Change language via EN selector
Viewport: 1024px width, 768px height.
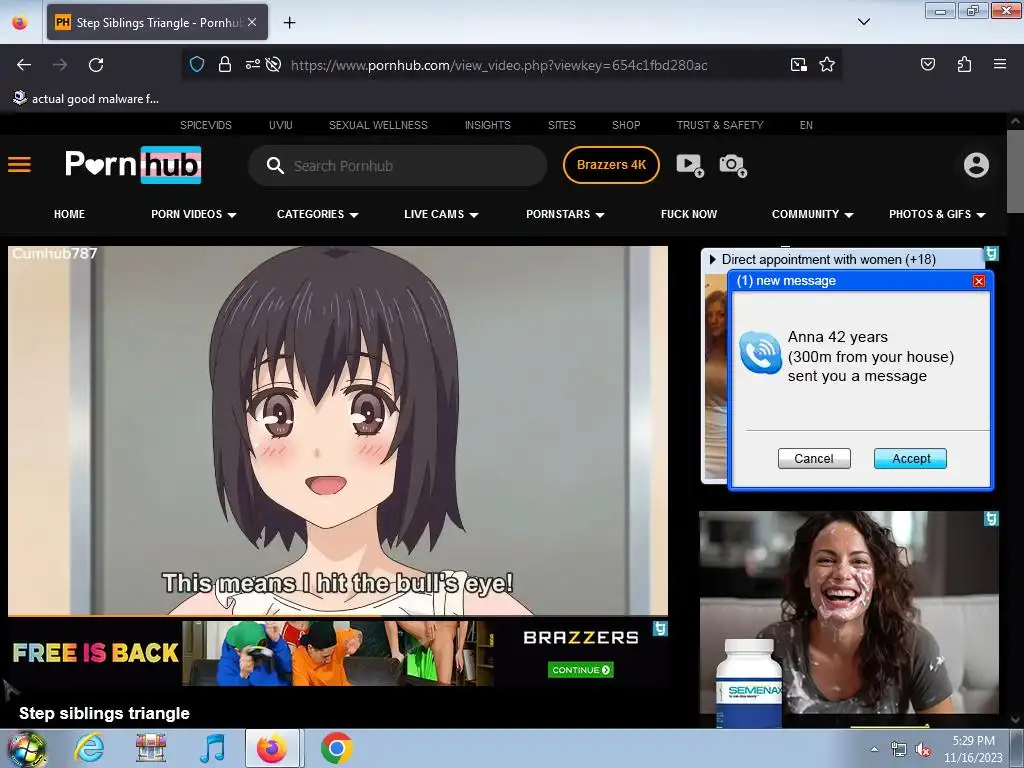[807, 125]
